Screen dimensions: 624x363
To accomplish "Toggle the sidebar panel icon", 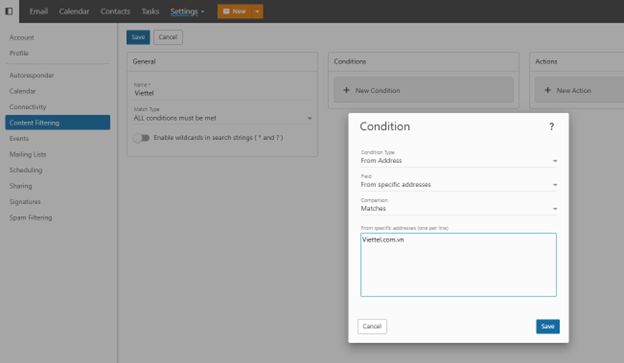I will pos(9,11).
